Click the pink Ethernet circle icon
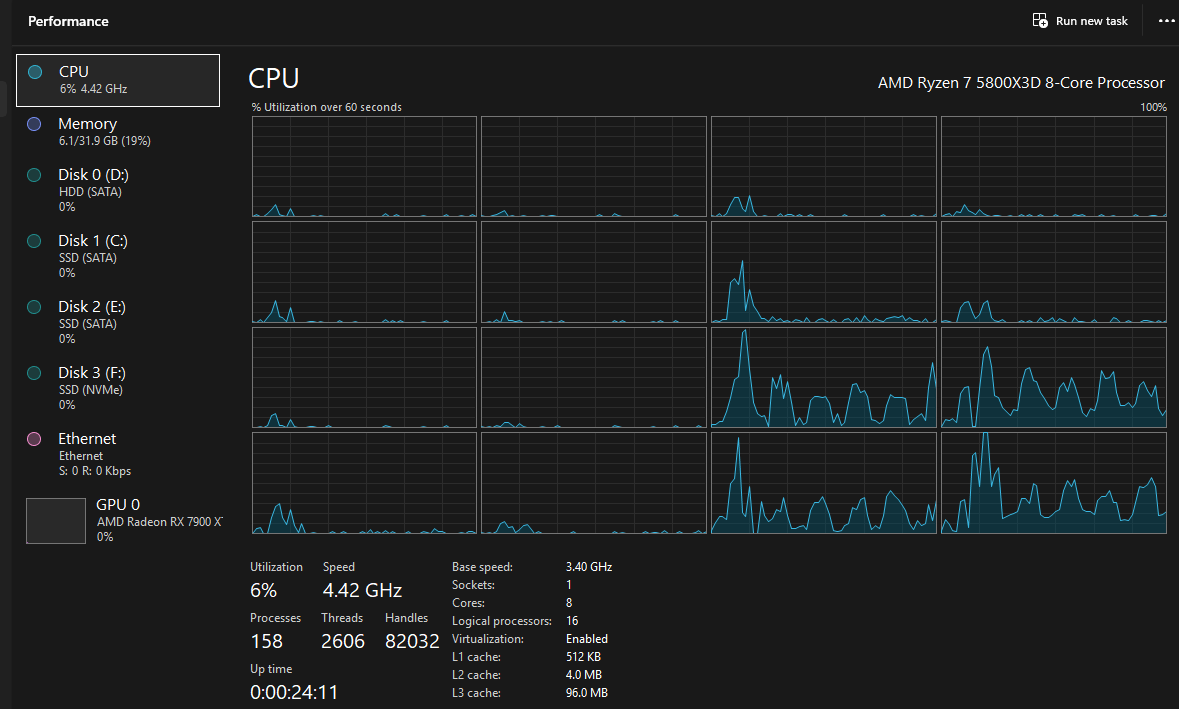 click(35, 439)
